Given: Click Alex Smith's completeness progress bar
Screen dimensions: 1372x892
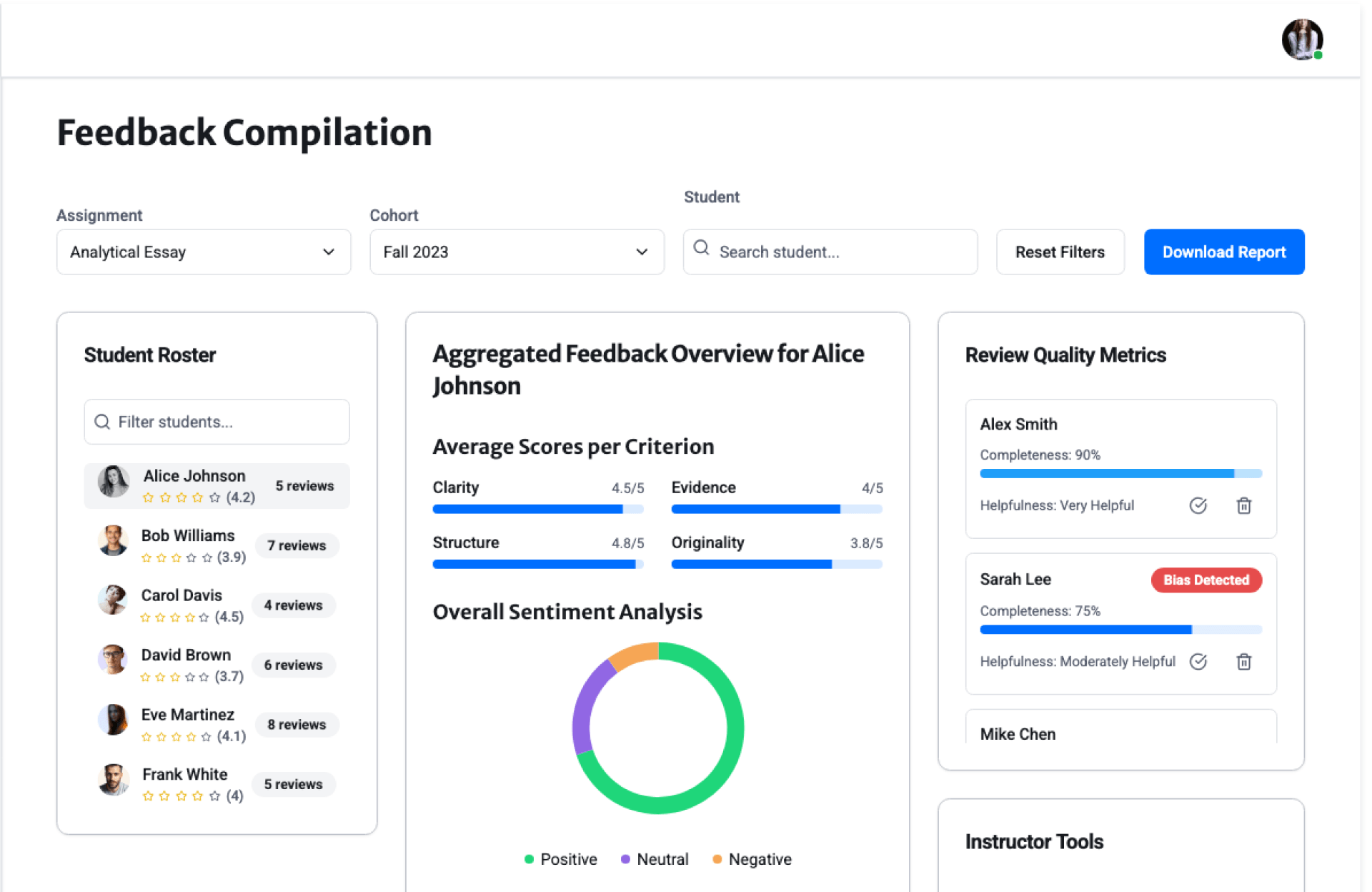Looking at the screenshot, I should click(x=1120, y=473).
